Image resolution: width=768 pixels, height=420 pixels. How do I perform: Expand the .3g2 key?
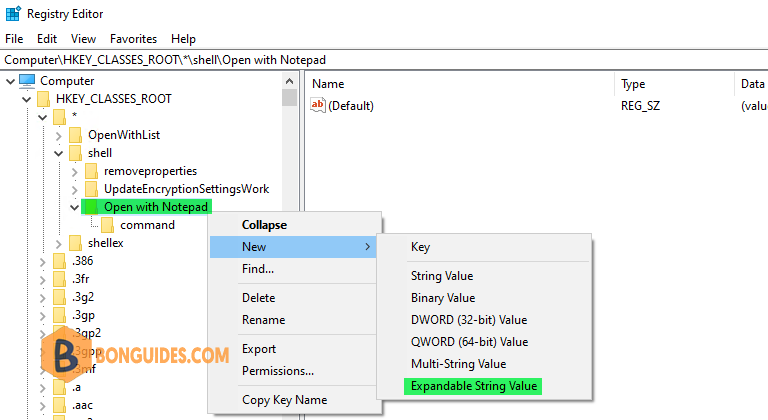pyautogui.click(x=43, y=298)
